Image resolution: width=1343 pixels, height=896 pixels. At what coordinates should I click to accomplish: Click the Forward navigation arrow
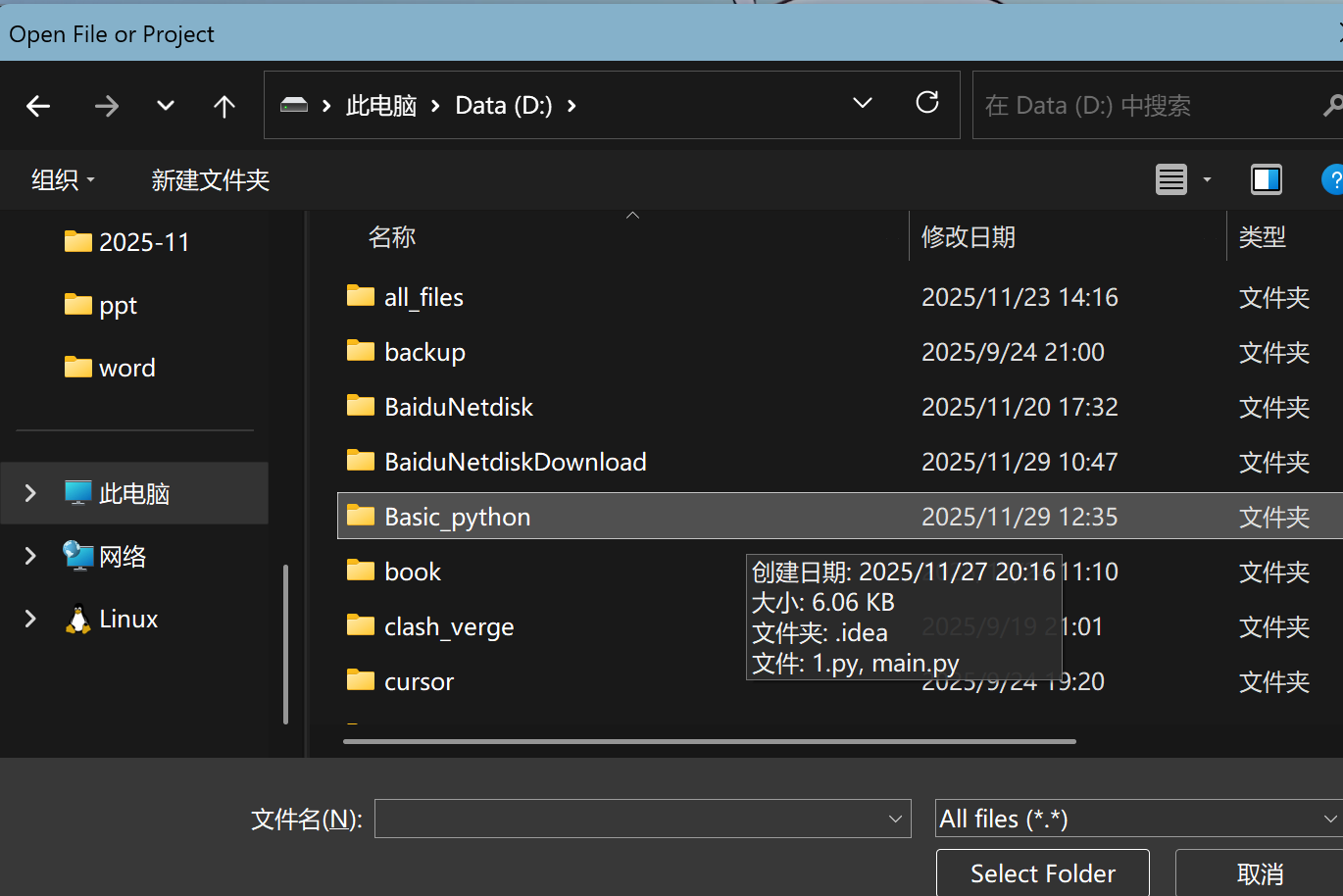[106, 106]
